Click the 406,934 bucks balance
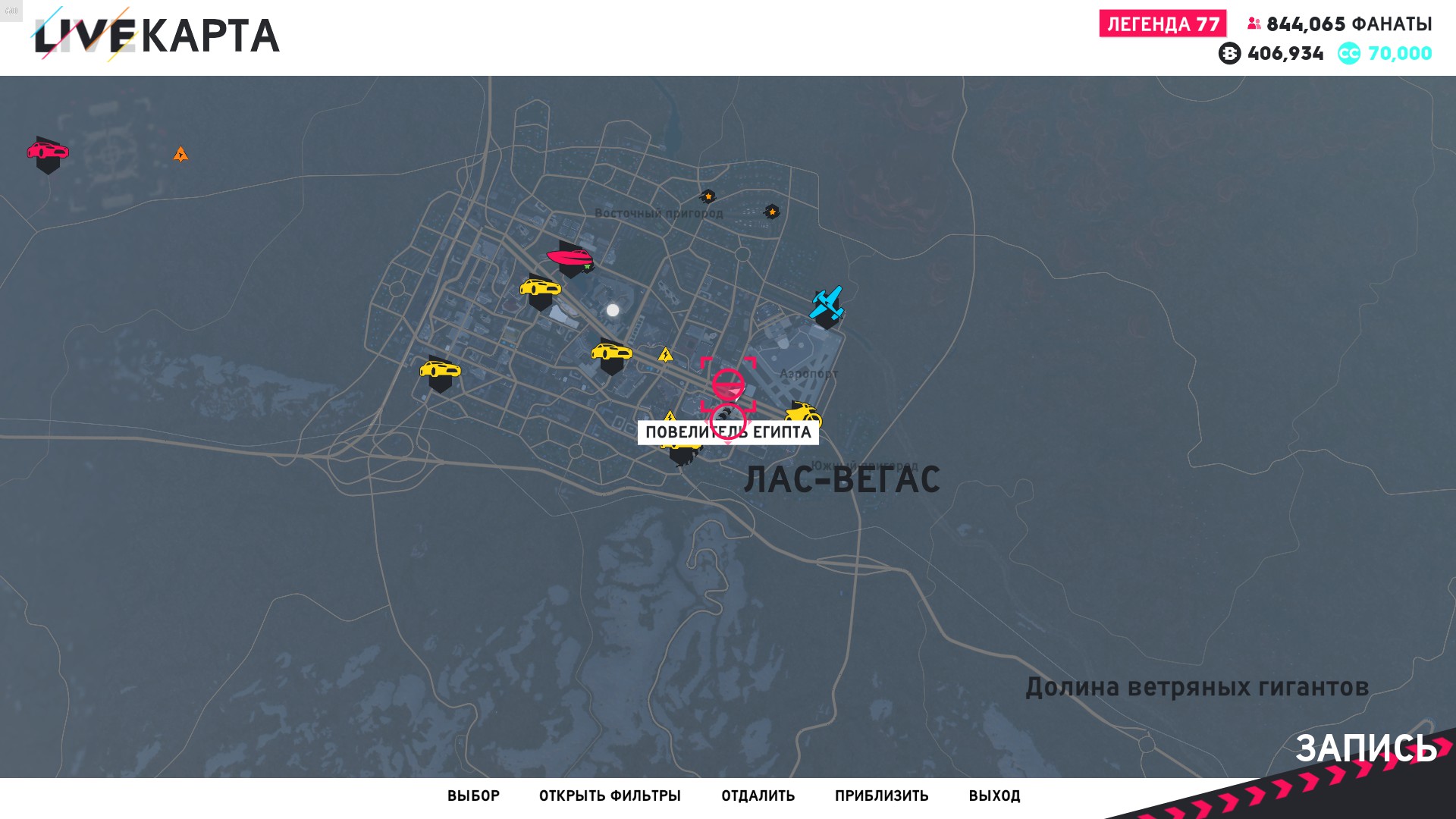 pyautogui.click(x=1285, y=53)
